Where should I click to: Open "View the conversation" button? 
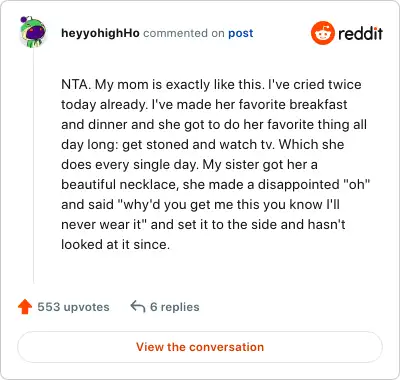(x=200, y=347)
